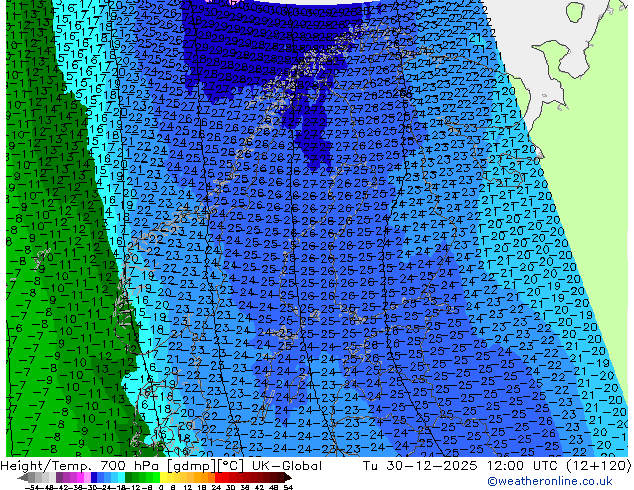The image size is (634, 490).
Task: Select the dark green legend swatch near -12
Action: (129, 477)
